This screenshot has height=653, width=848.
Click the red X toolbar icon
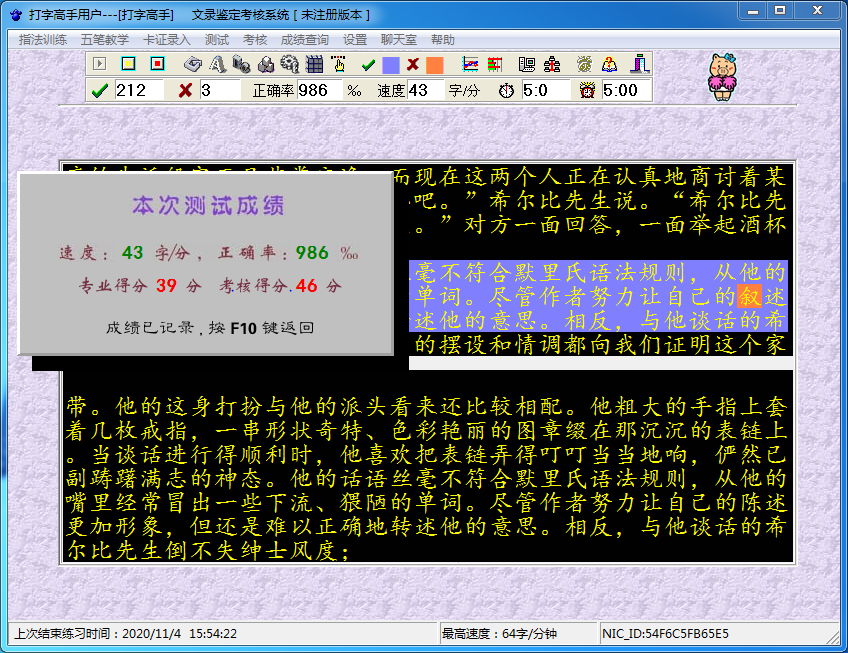tap(413, 65)
